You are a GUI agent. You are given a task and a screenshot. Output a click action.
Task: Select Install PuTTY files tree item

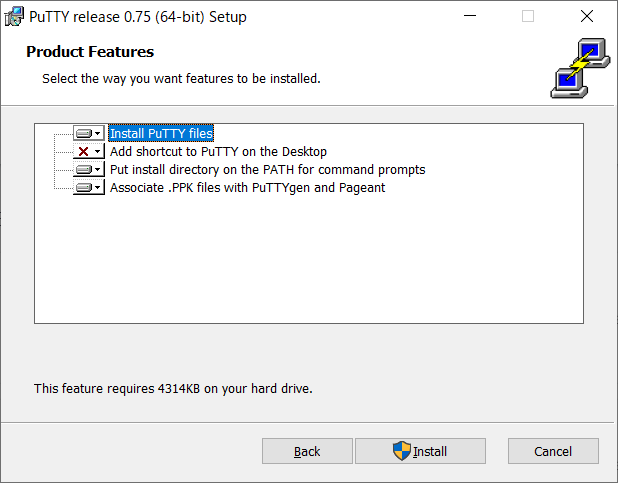(x=161, y=133)
